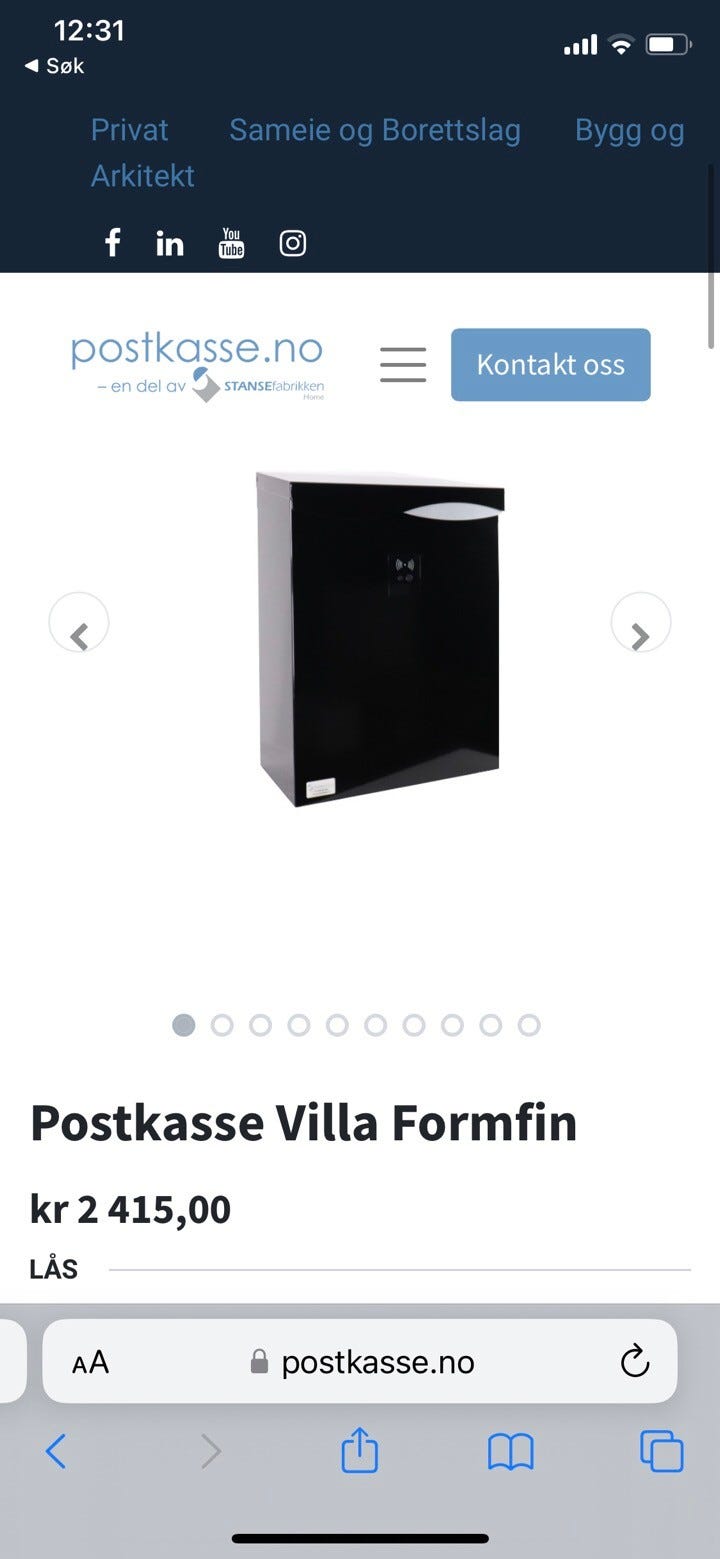The width and height of the screenshot is (720, 1559).
Task: Select the second carousel dot
Action: (222, 1025)
